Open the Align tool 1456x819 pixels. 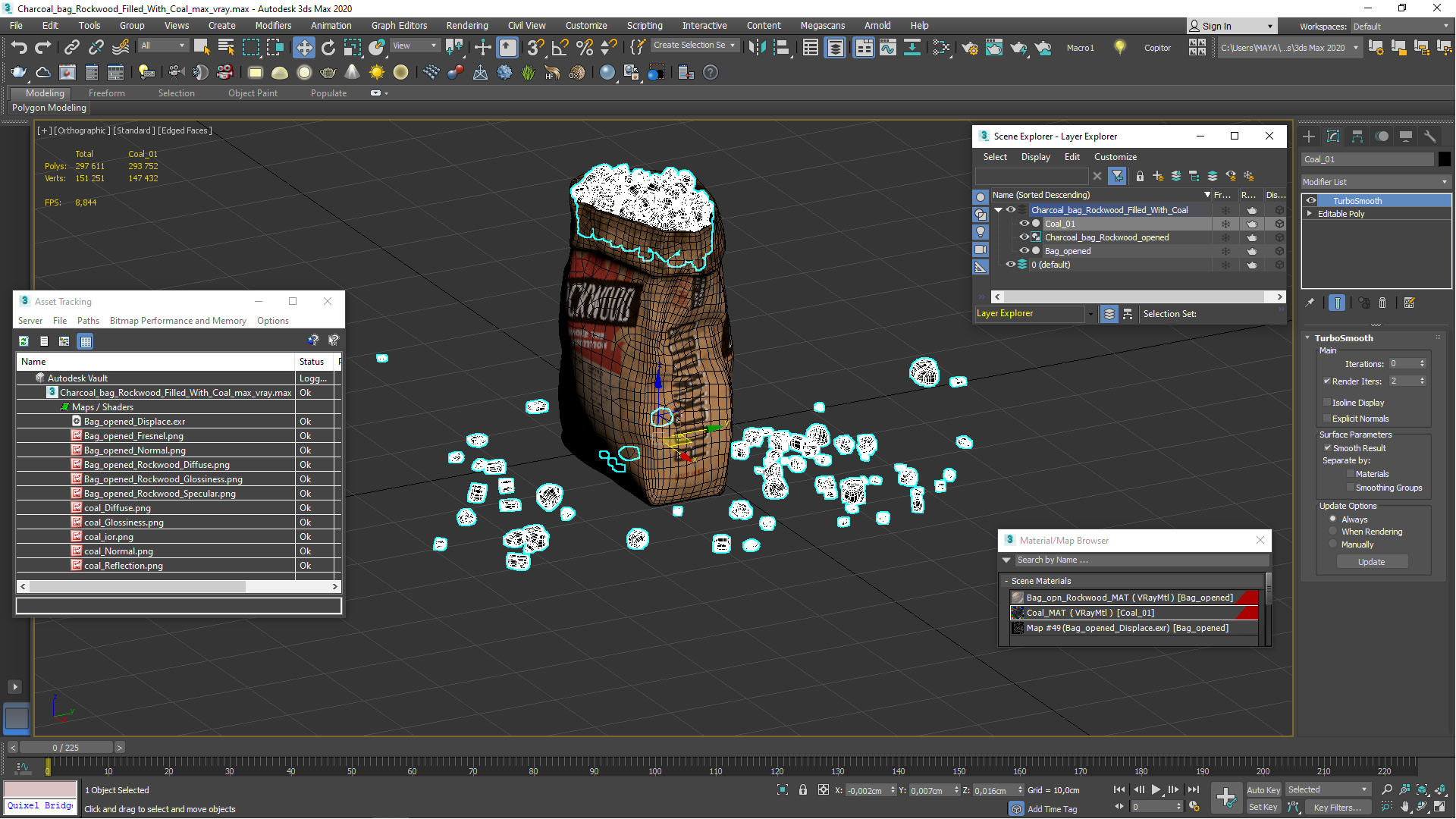[x=781, y=47]
